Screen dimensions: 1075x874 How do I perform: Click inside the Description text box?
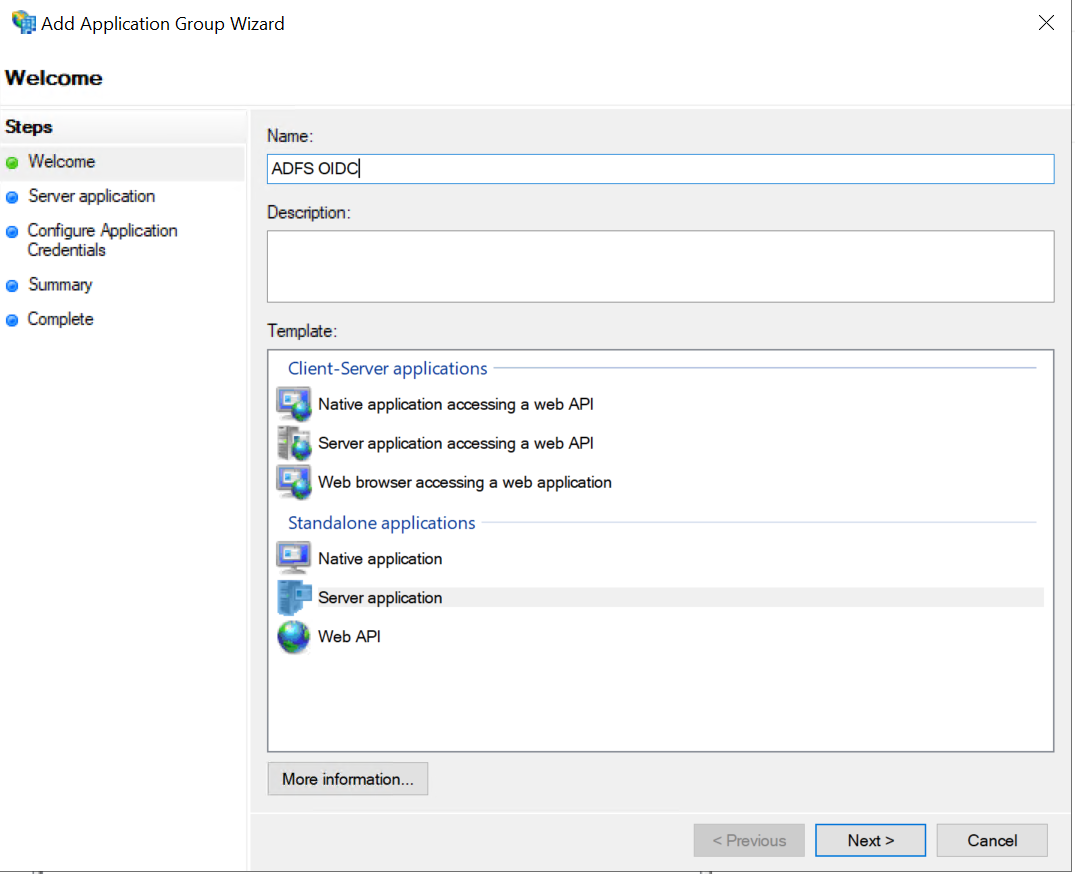[x=660, y=266]
